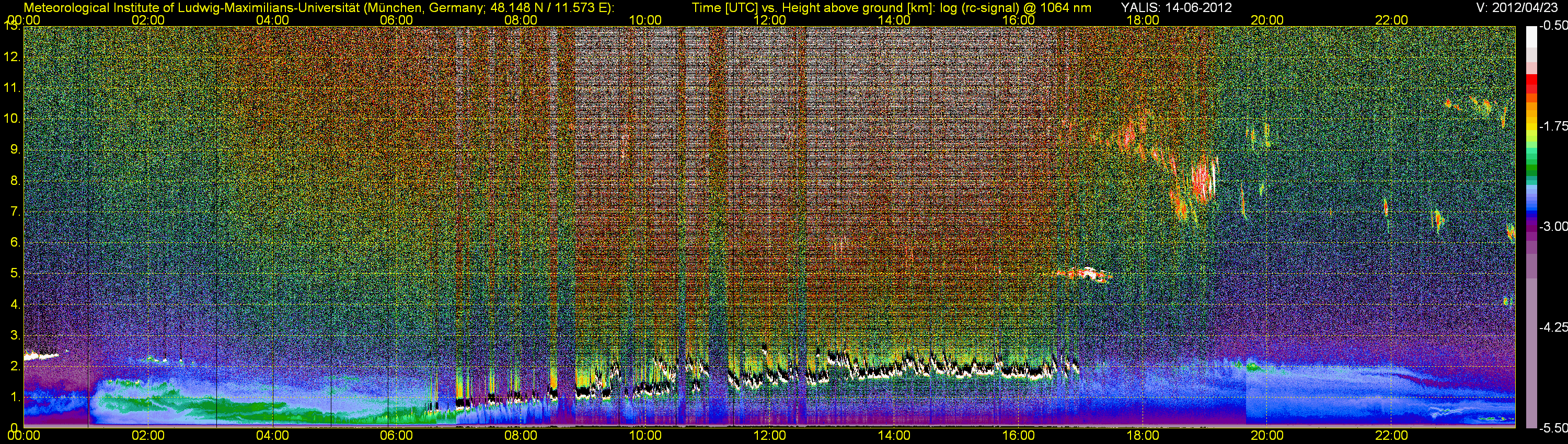
Task: Click the "1." km height axis label
Action: [x=15, y=397]
